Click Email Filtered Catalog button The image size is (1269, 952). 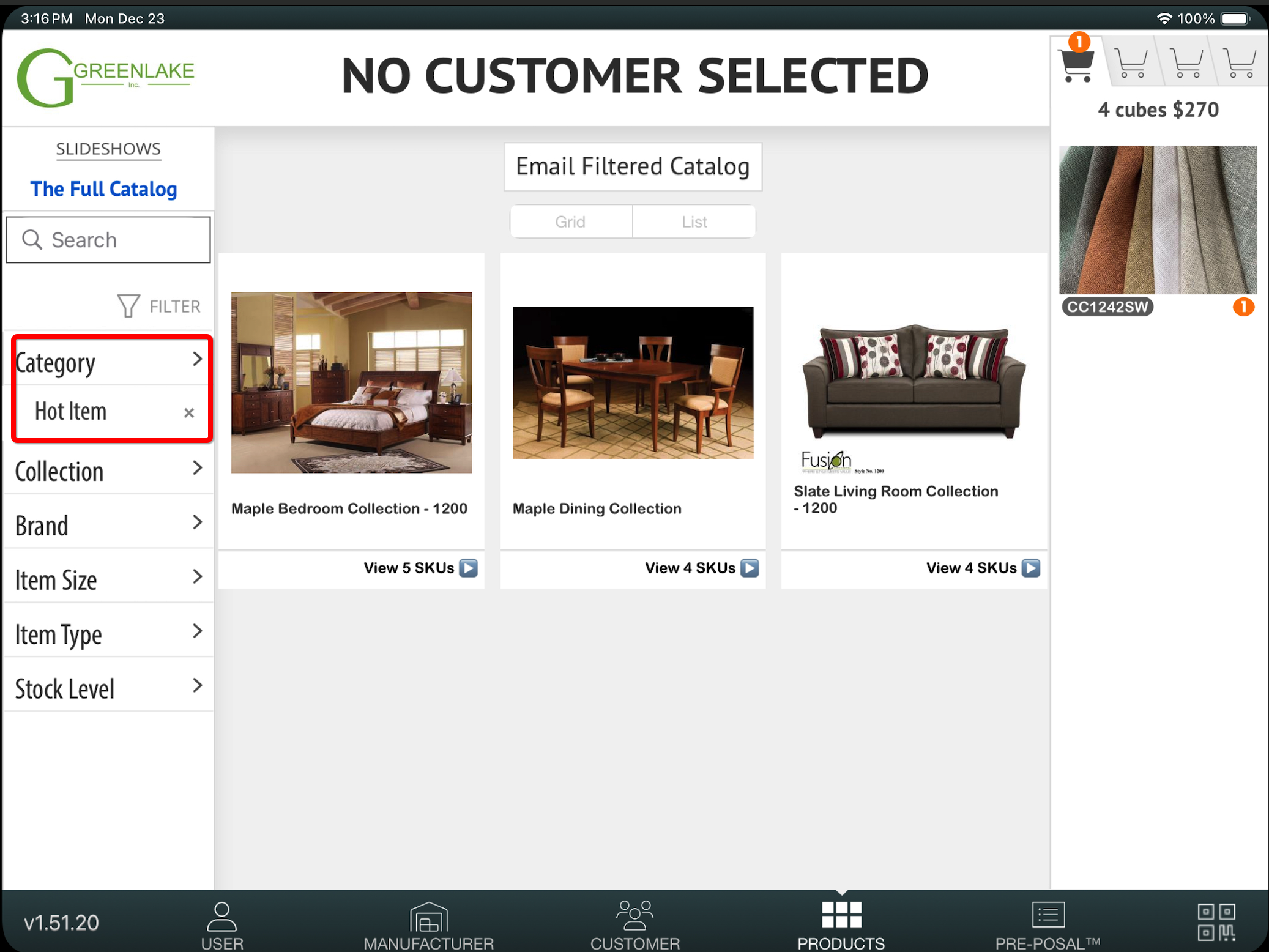tap(633, 166)
